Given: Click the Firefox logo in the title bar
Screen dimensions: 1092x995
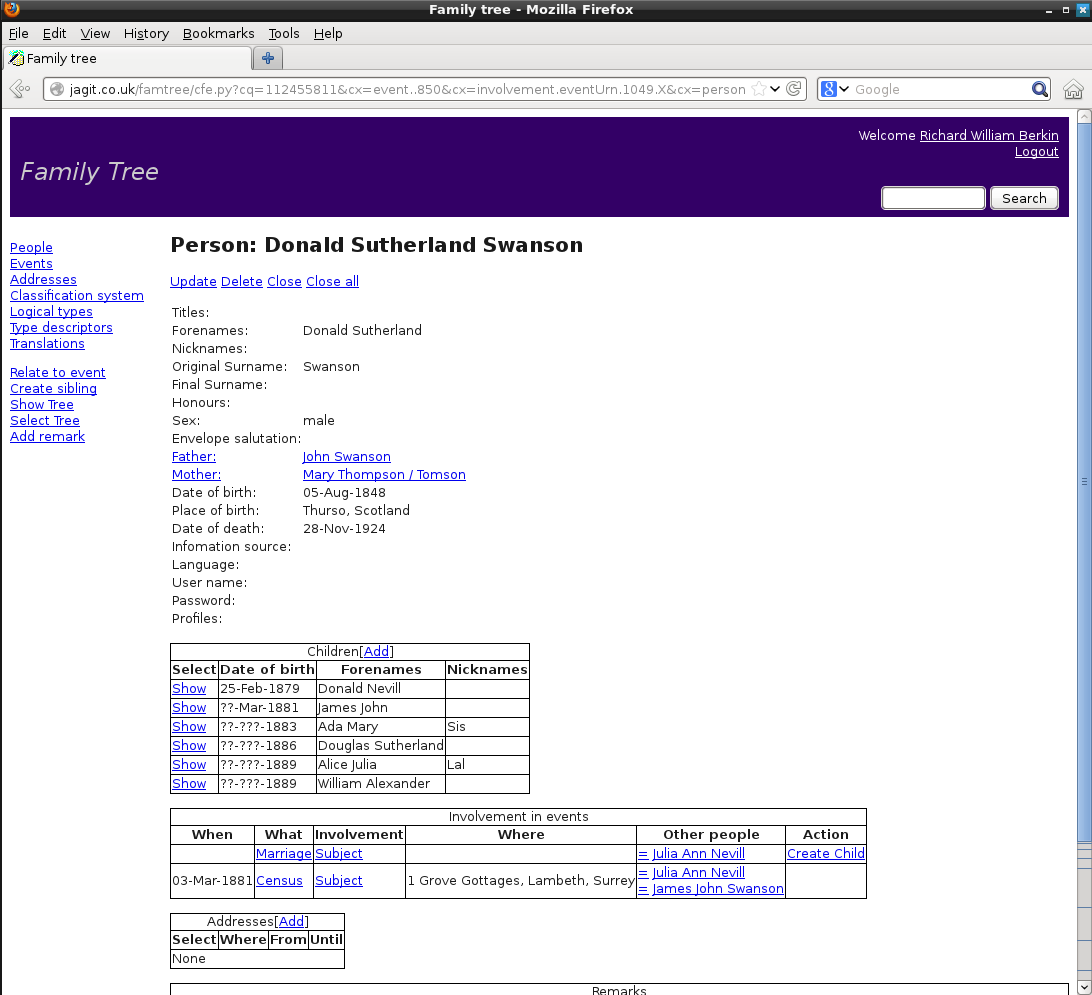Looking at the screenshot, I should coord(11,10).
